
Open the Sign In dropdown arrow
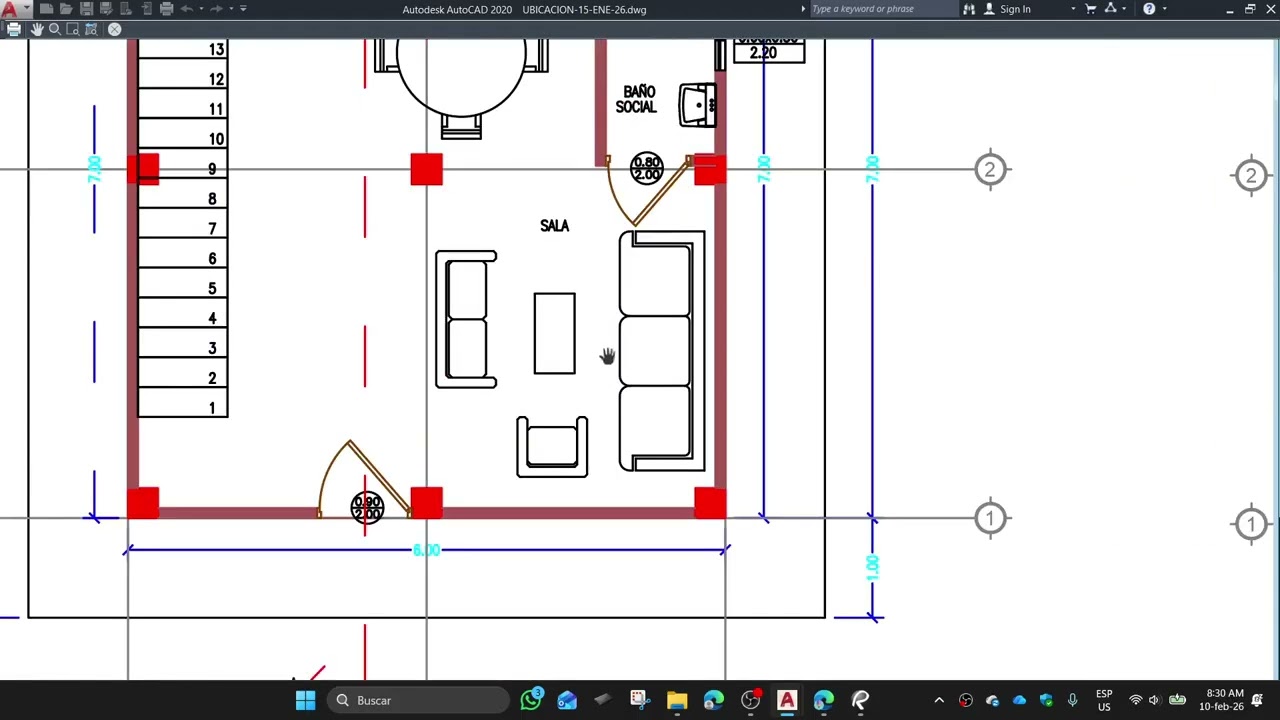[1073, 9]
